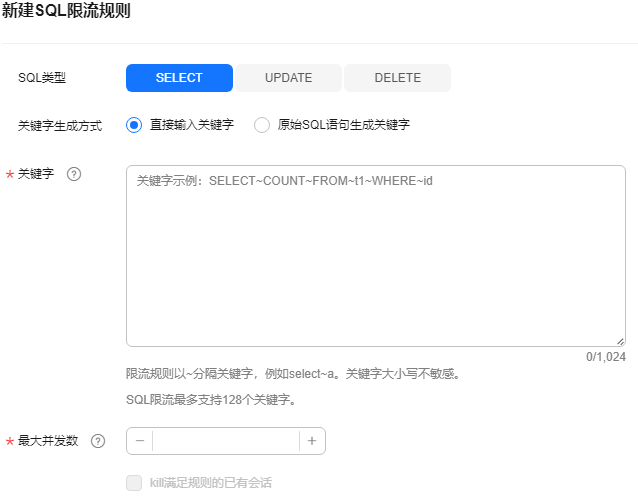Click the 关键字生成方式 field label
This screenshot has height=501, width=638.
[x=60, y=126]
